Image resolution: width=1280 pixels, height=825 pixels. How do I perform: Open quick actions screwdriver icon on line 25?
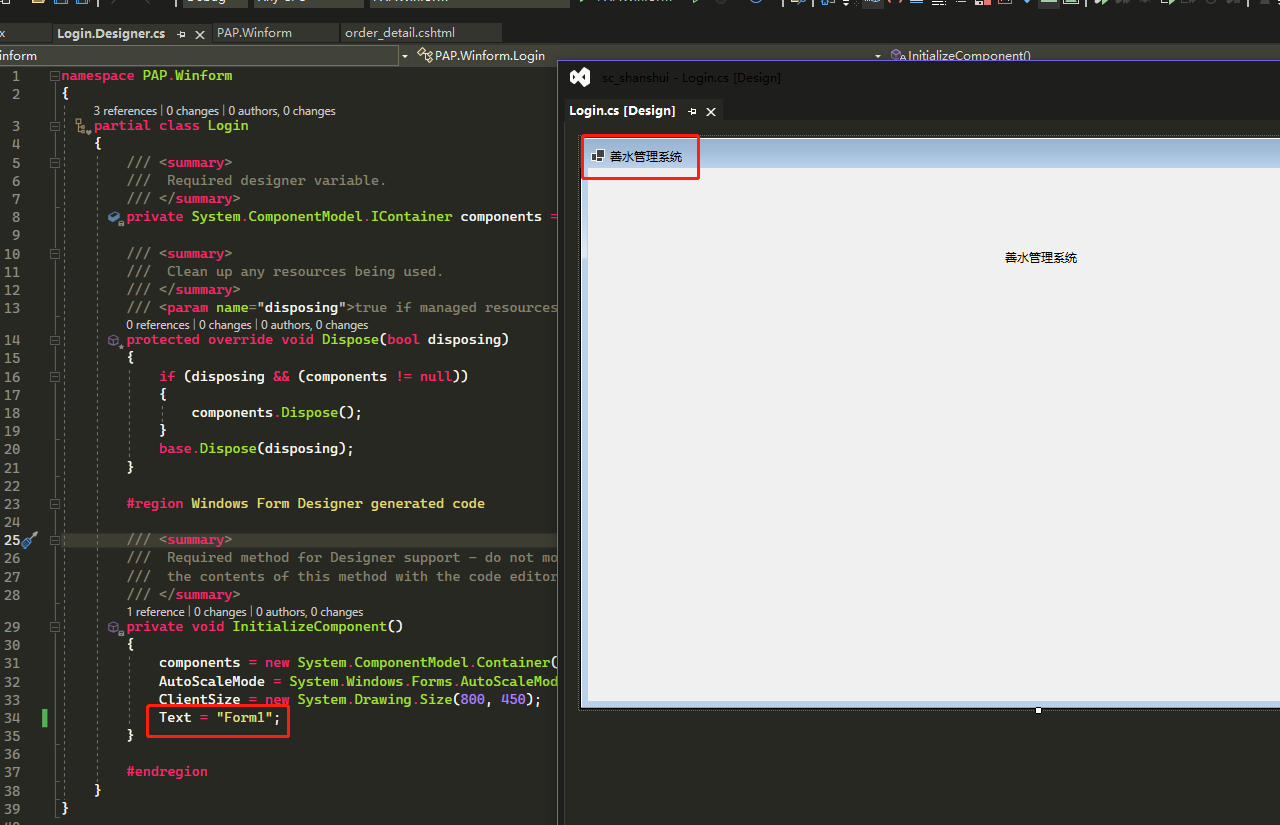pos(29,540)
